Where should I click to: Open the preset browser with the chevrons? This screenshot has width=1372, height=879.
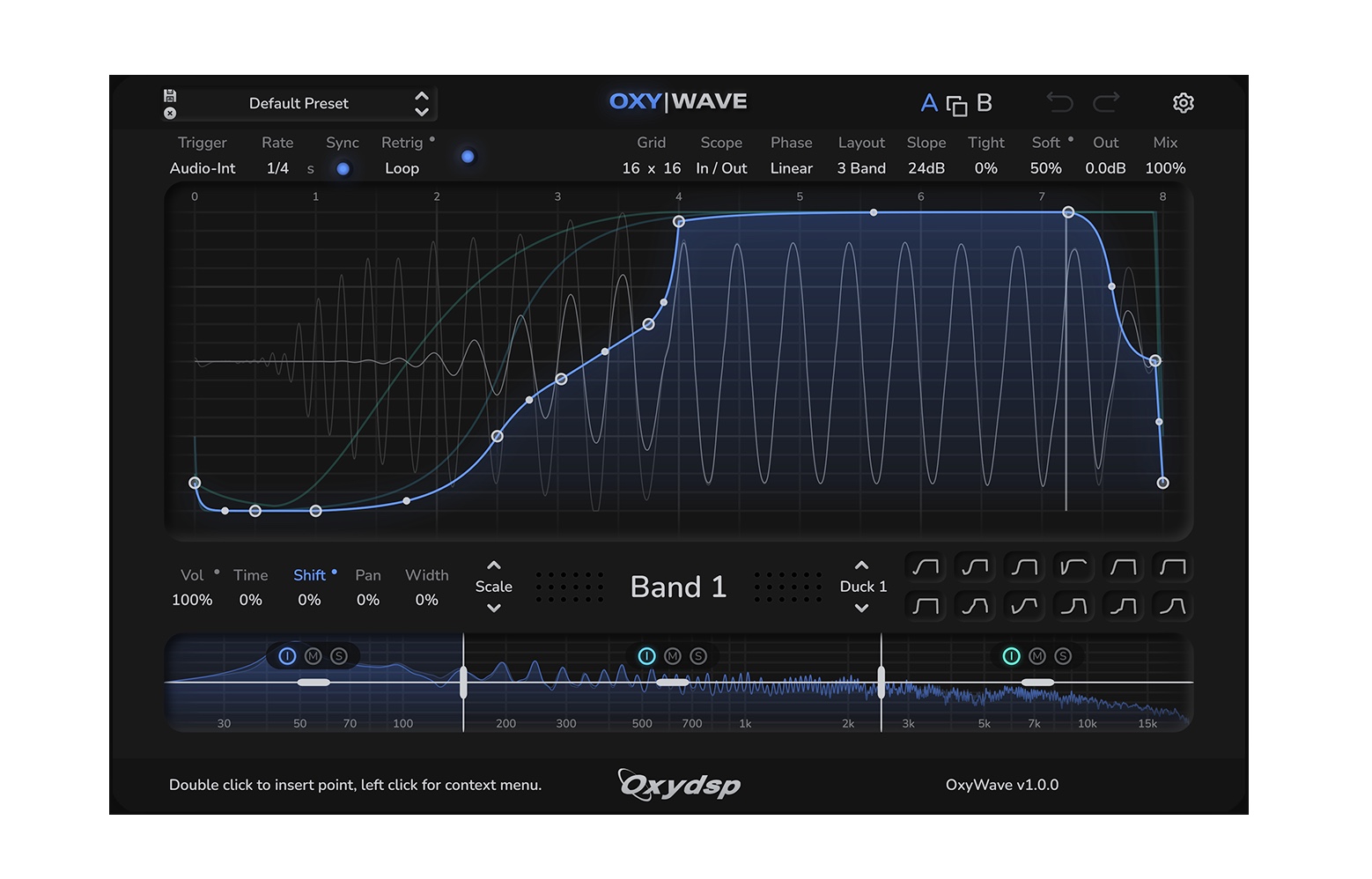(x=422, y=103)
